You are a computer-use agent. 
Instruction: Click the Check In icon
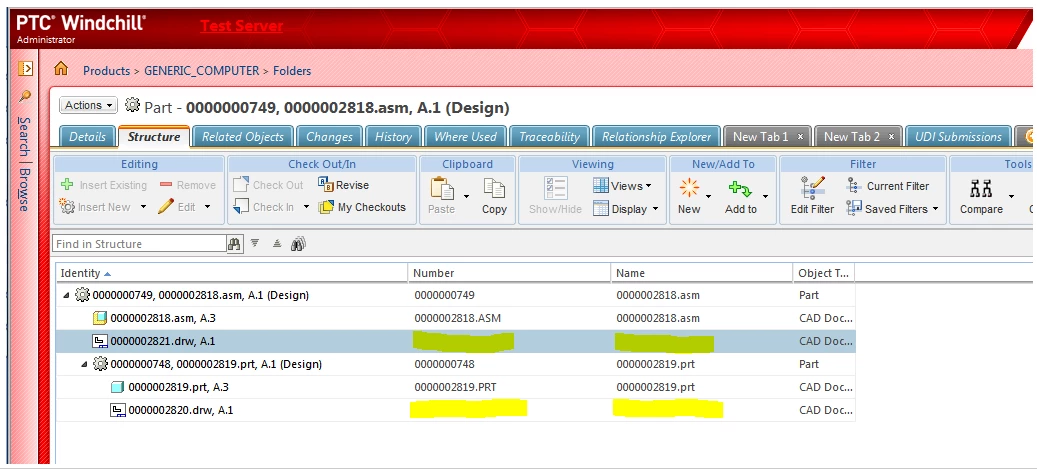pyautogui.click(x=241, y=207)
